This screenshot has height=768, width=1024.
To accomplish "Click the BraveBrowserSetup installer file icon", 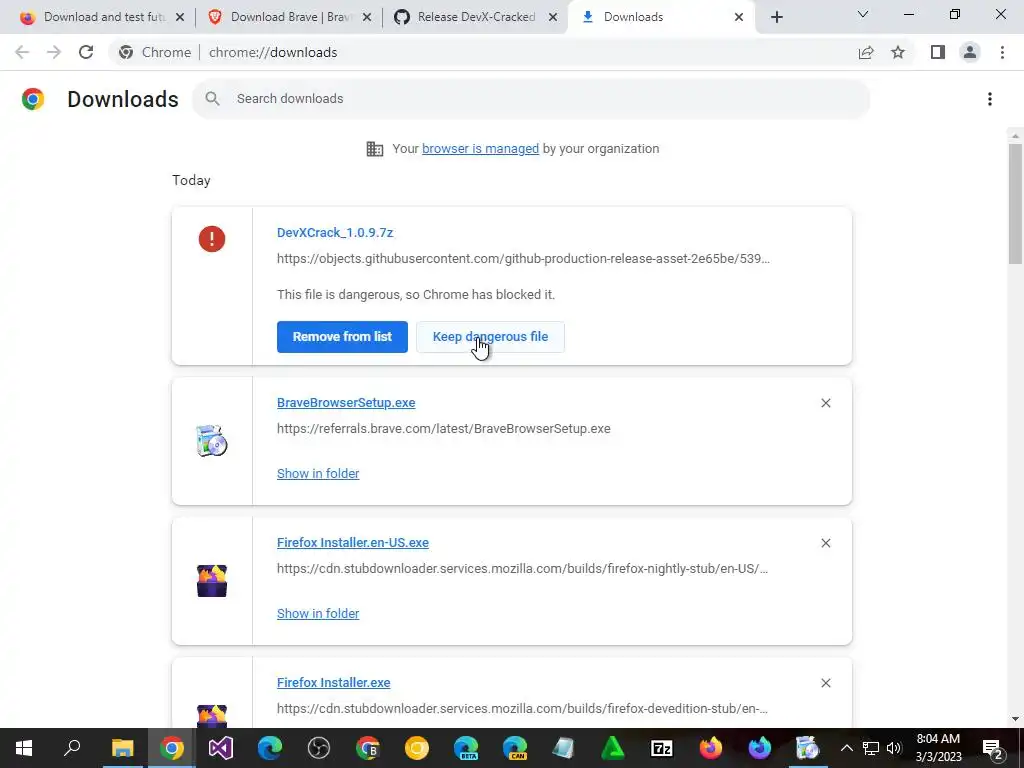I will tap(212, 441).
